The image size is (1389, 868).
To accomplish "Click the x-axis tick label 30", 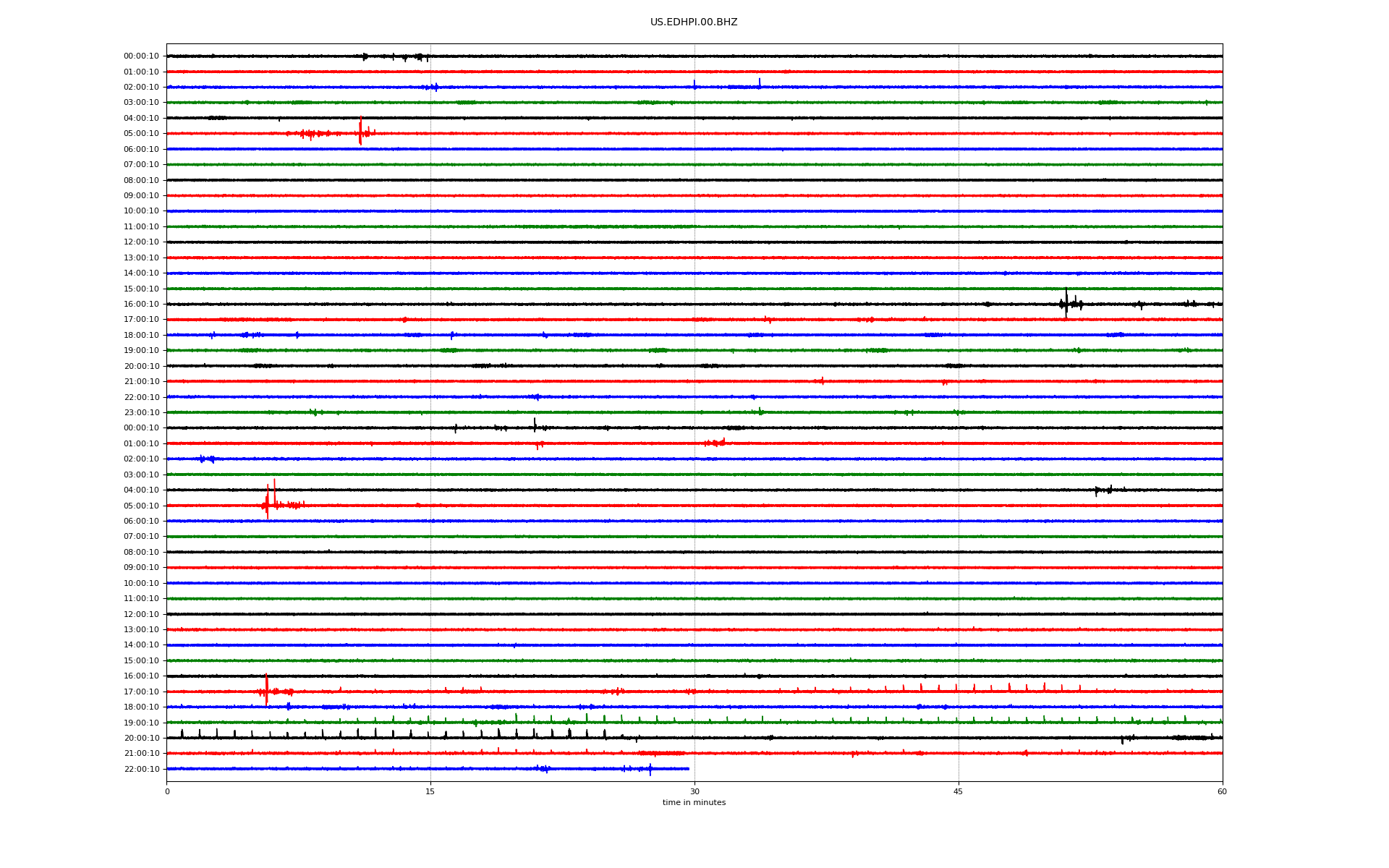I will [x=694, y=791].
